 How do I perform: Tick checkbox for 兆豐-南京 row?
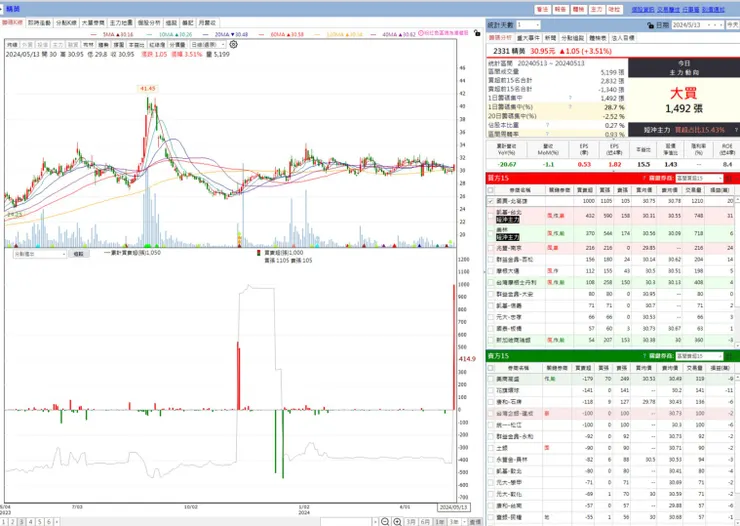(491, 248)
